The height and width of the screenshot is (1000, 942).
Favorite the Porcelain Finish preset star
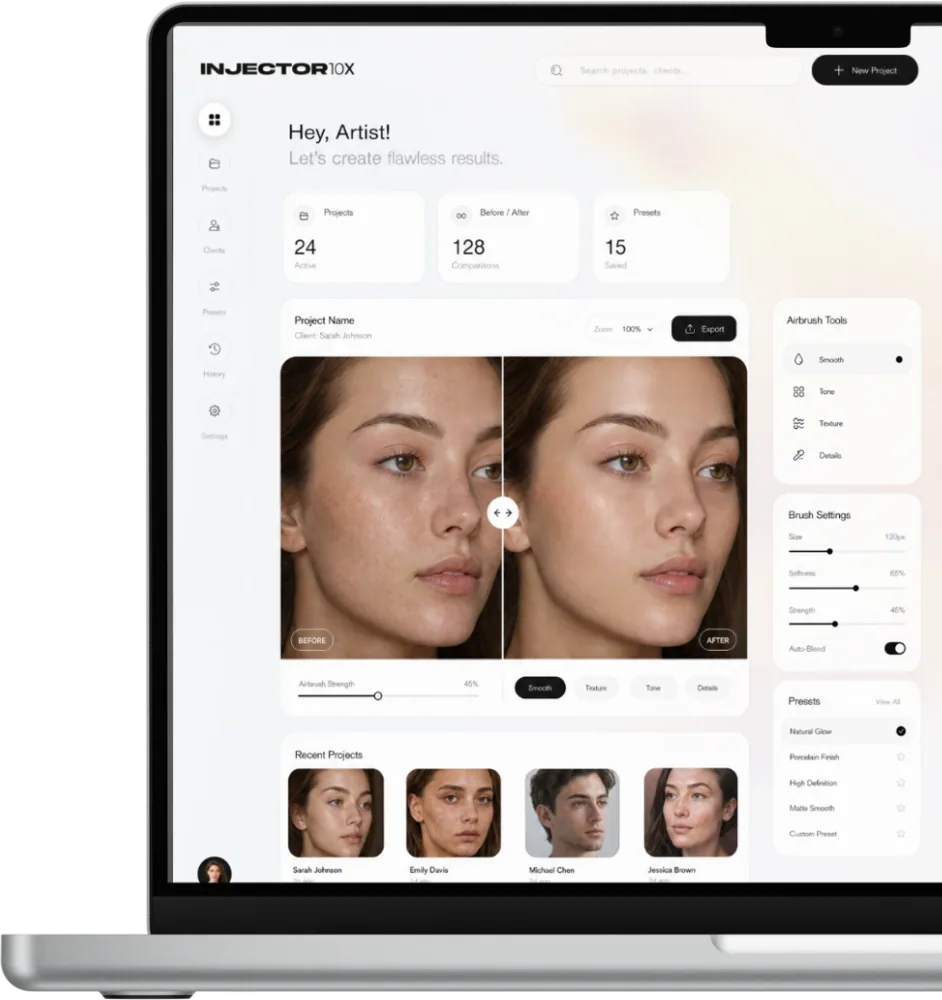coord(901,757)
